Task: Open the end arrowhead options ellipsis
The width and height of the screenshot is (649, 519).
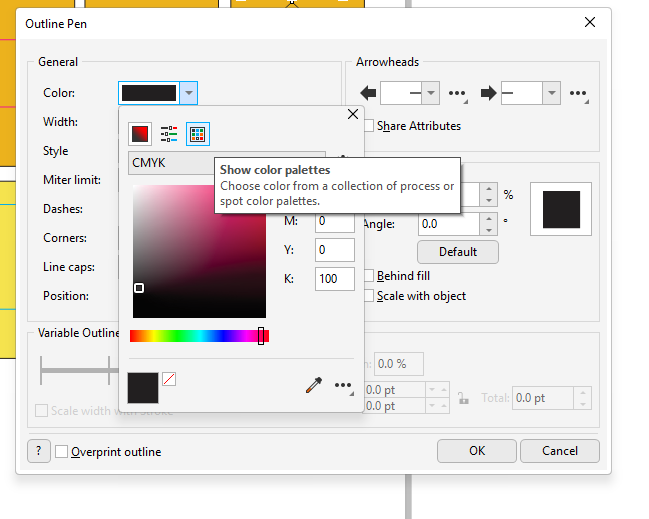Action: 578,94
